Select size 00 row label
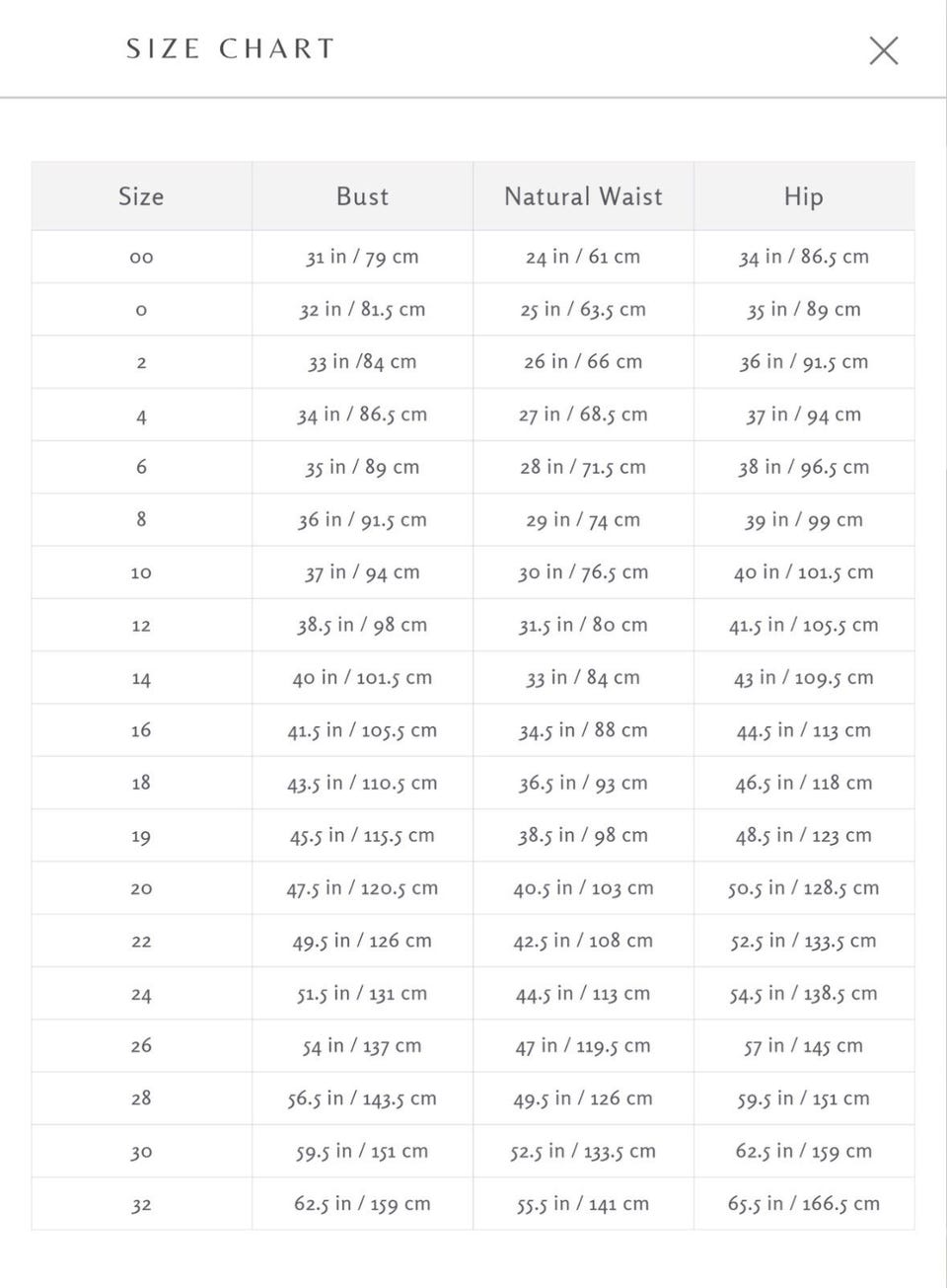Image resolution: width=947 pixels, height=1288 pixels. click(x=141, y=258)
